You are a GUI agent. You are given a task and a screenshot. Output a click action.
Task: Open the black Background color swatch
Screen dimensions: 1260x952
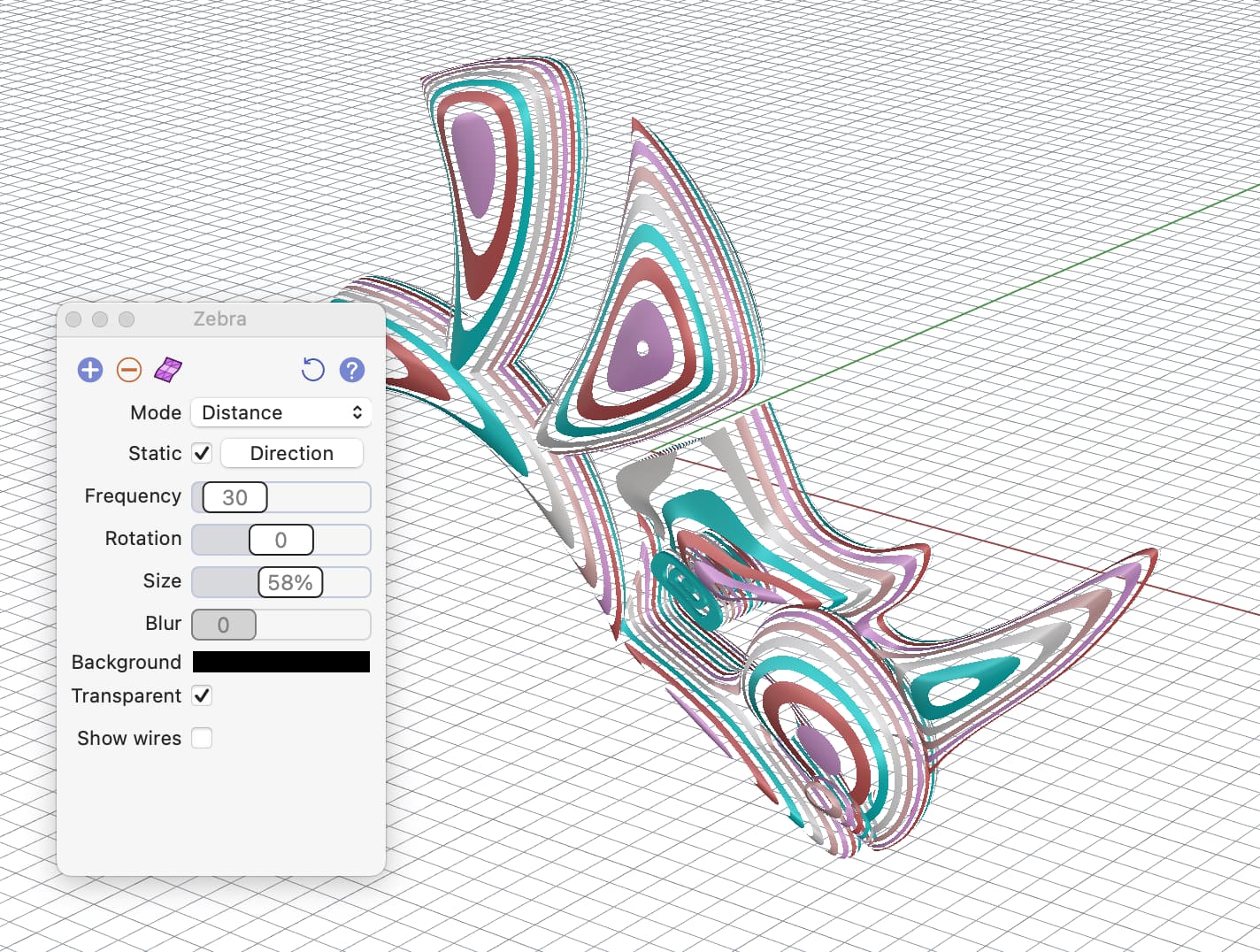pyautogui.click(x=281, y=662)
